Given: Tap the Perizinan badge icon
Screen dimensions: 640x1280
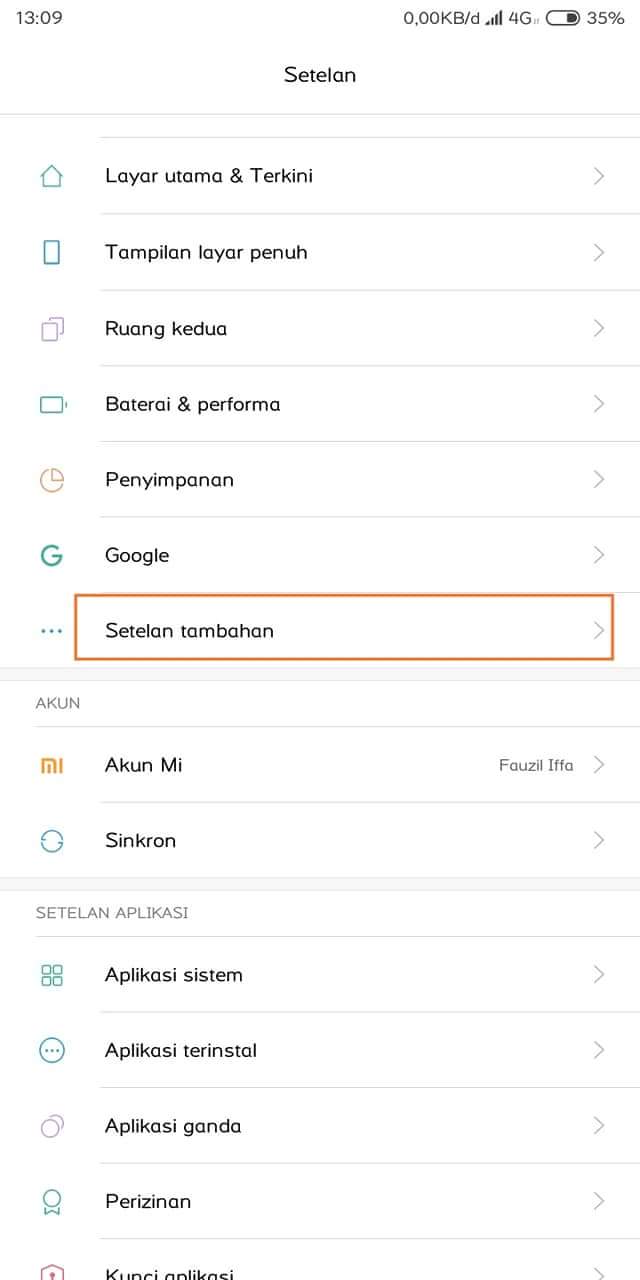Looking at the screenshot, I should tap(51, 1201).
